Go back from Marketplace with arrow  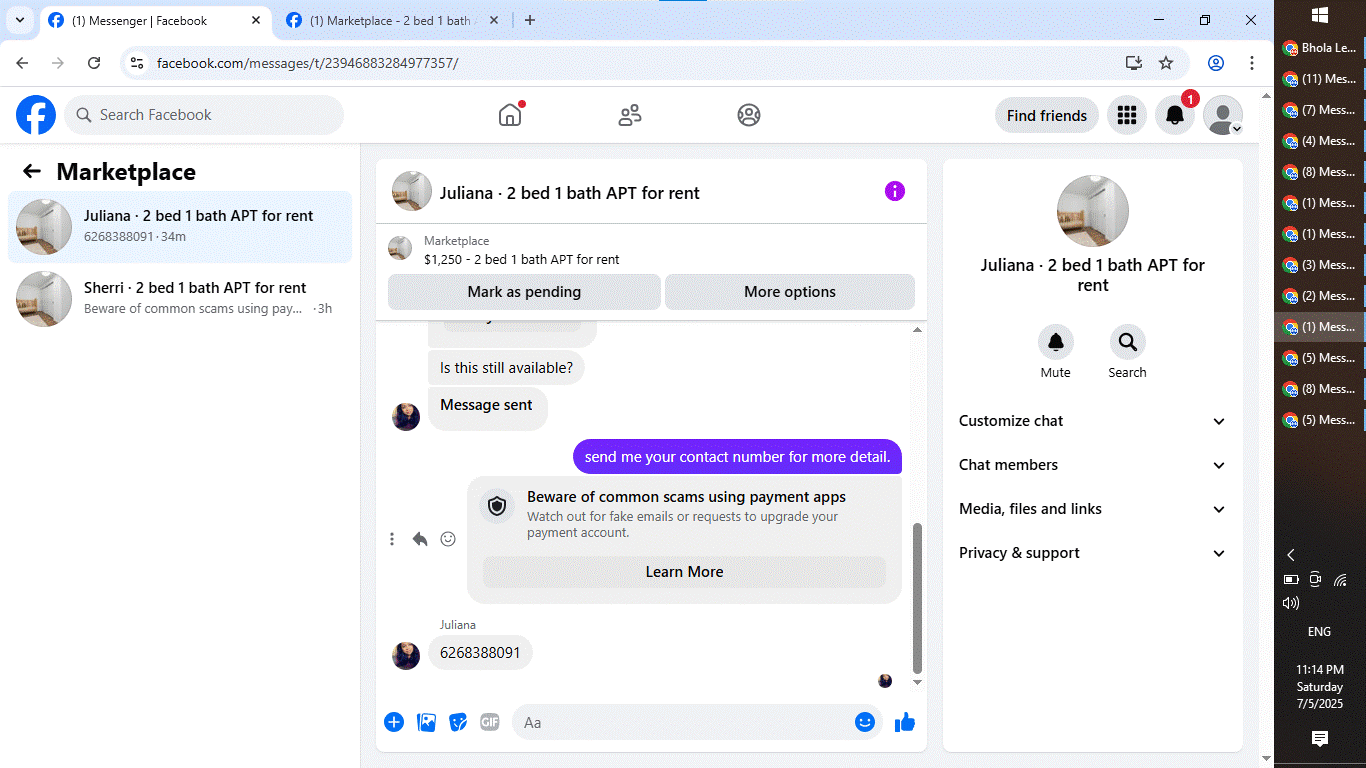tap(32, 171)
